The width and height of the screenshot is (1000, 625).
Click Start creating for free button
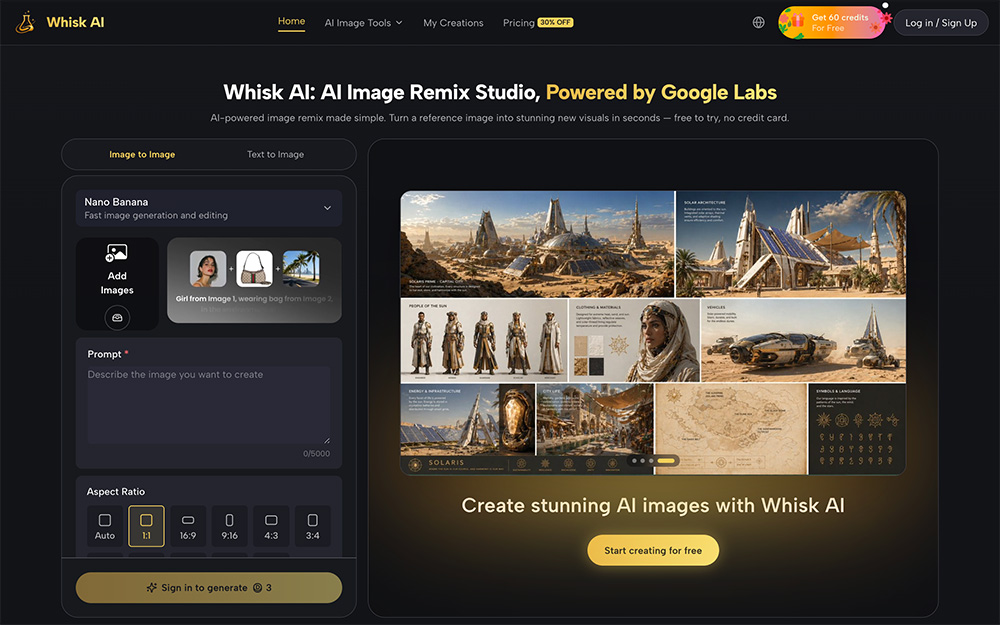point(653,550)
